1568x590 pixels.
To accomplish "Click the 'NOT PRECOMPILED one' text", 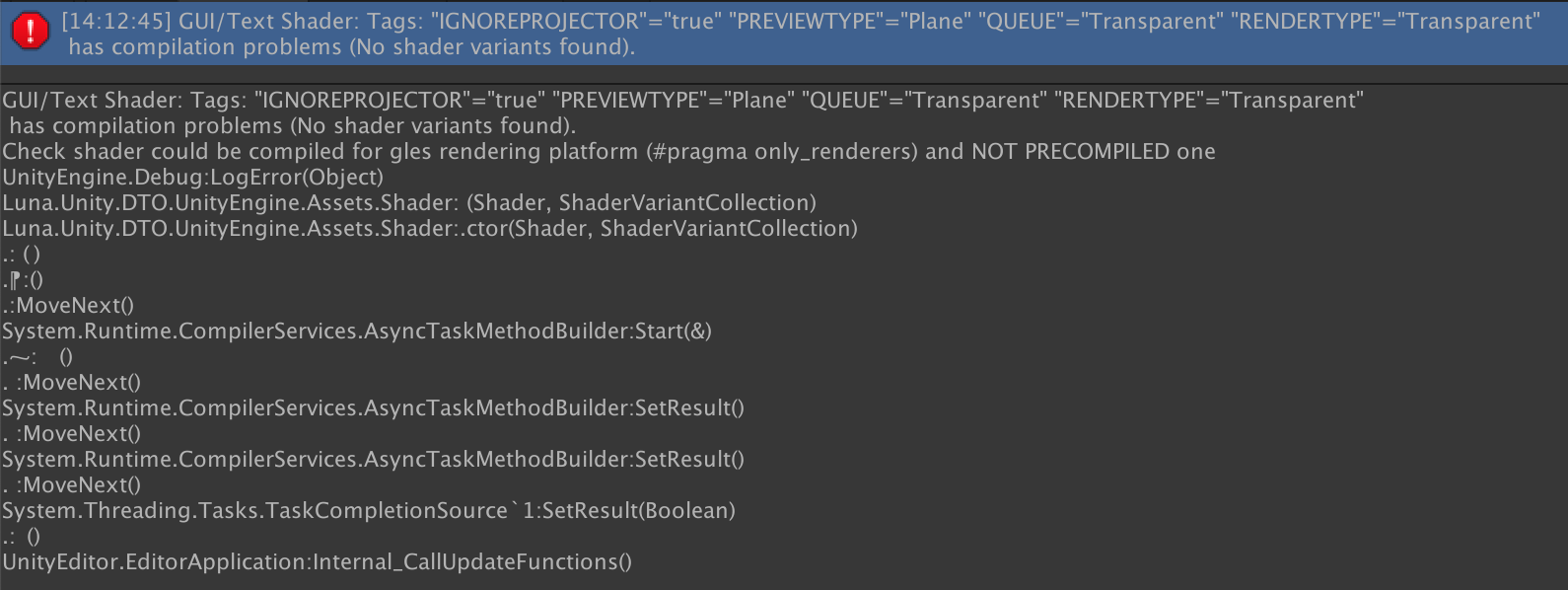I will [x=1094, y=151].
